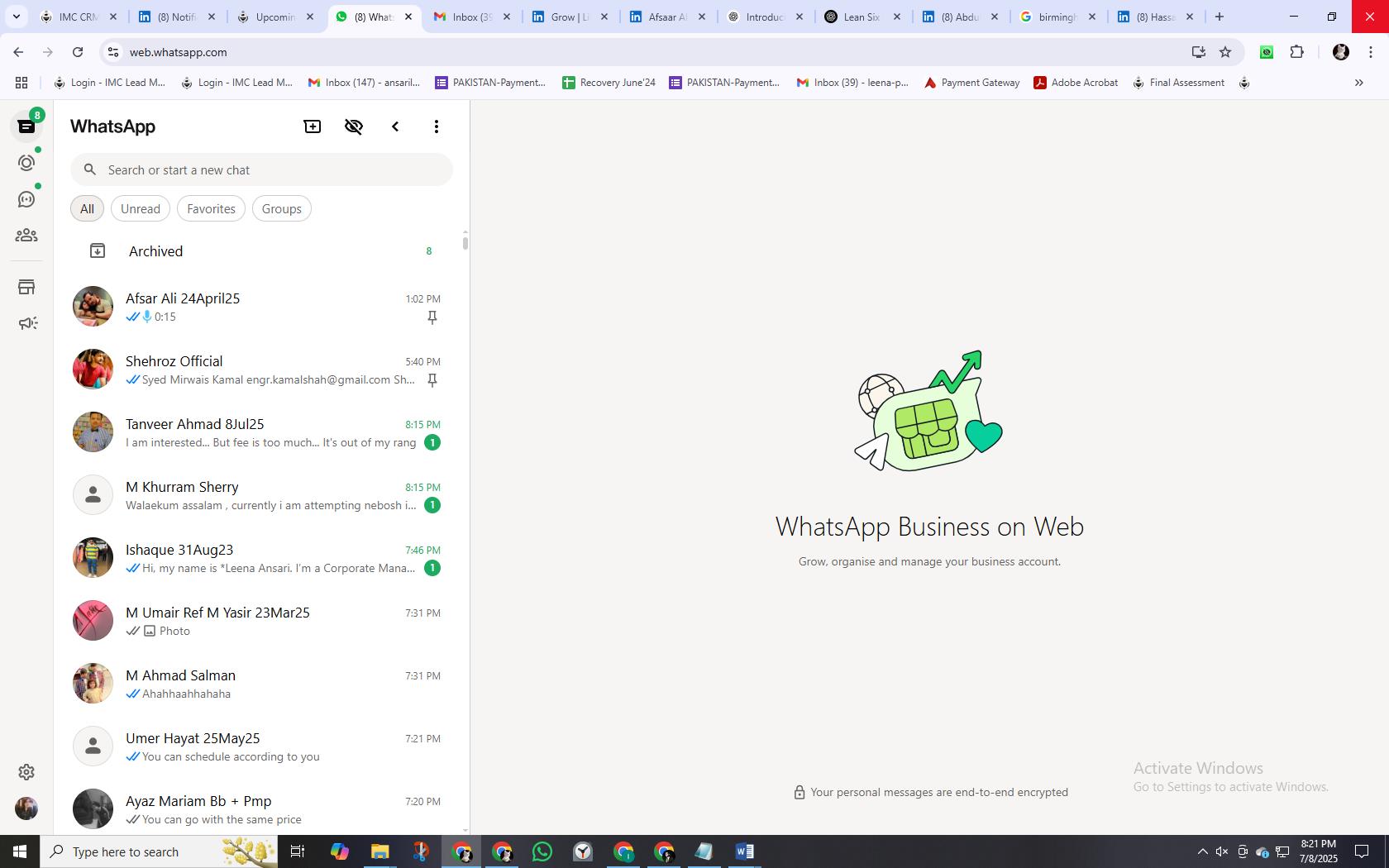Go back in the browser
The width and height of the screenshot is (1389, 868).
18,52
